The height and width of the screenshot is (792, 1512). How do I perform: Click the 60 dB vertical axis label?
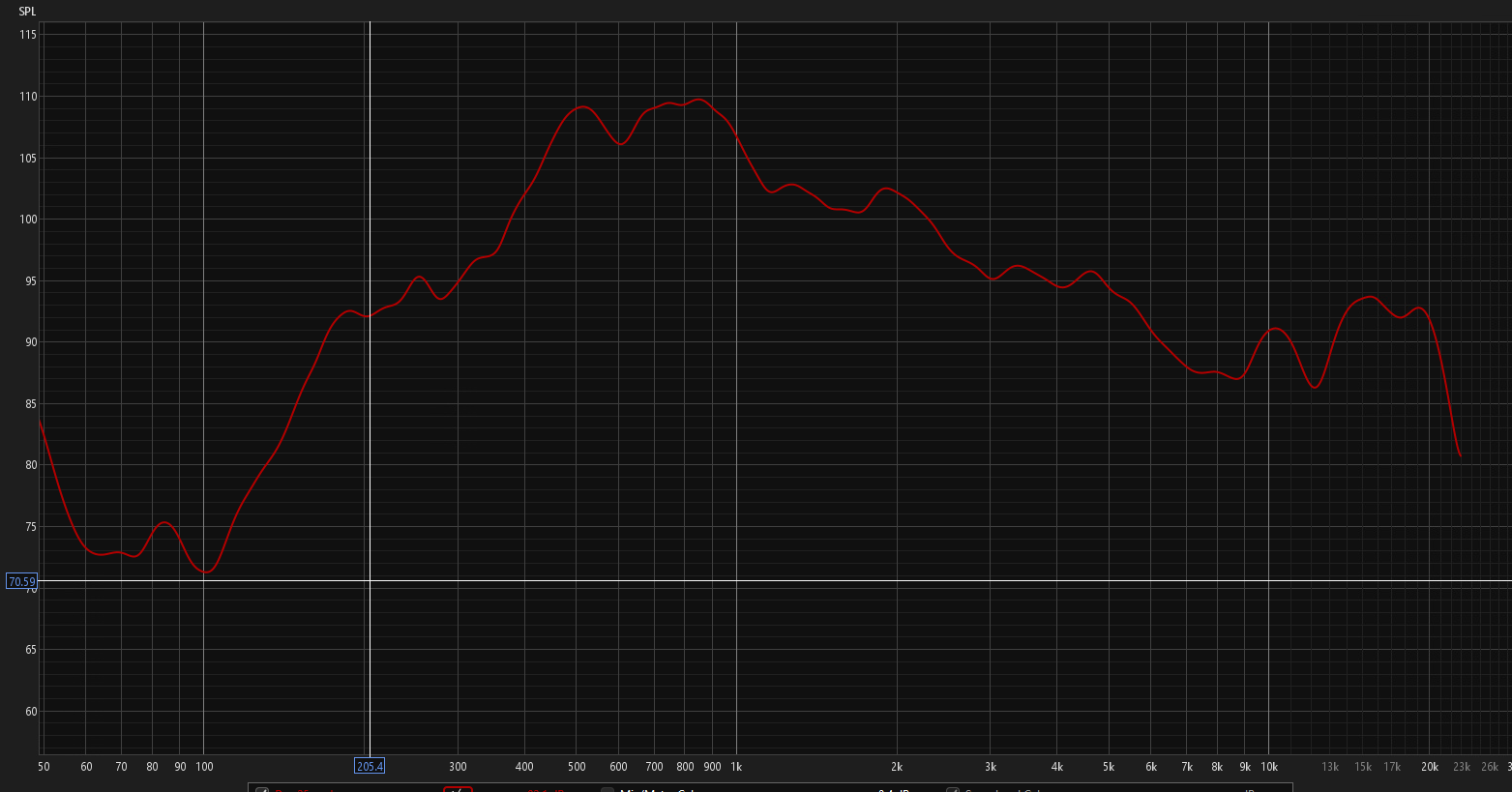click(x=31, y=712)
